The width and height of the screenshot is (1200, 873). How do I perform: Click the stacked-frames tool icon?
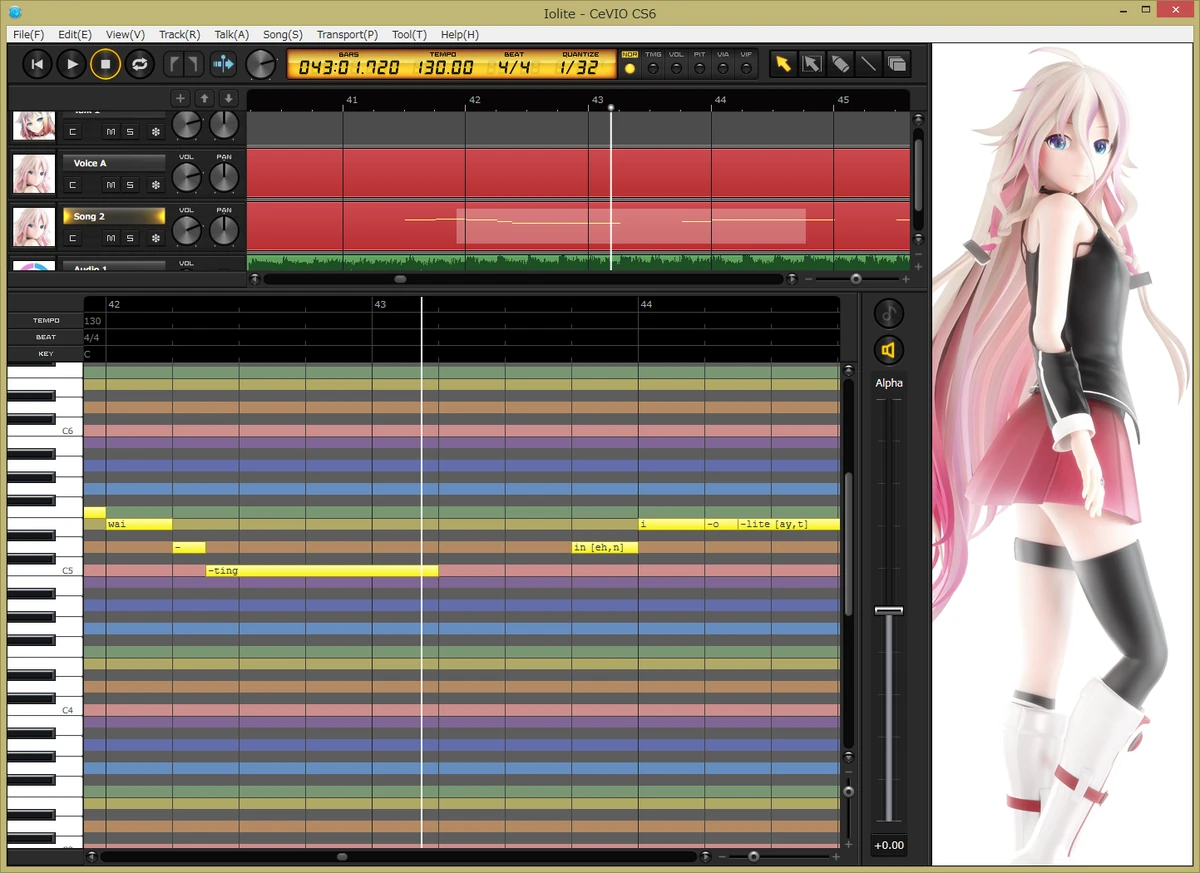[x=897, y=63]
